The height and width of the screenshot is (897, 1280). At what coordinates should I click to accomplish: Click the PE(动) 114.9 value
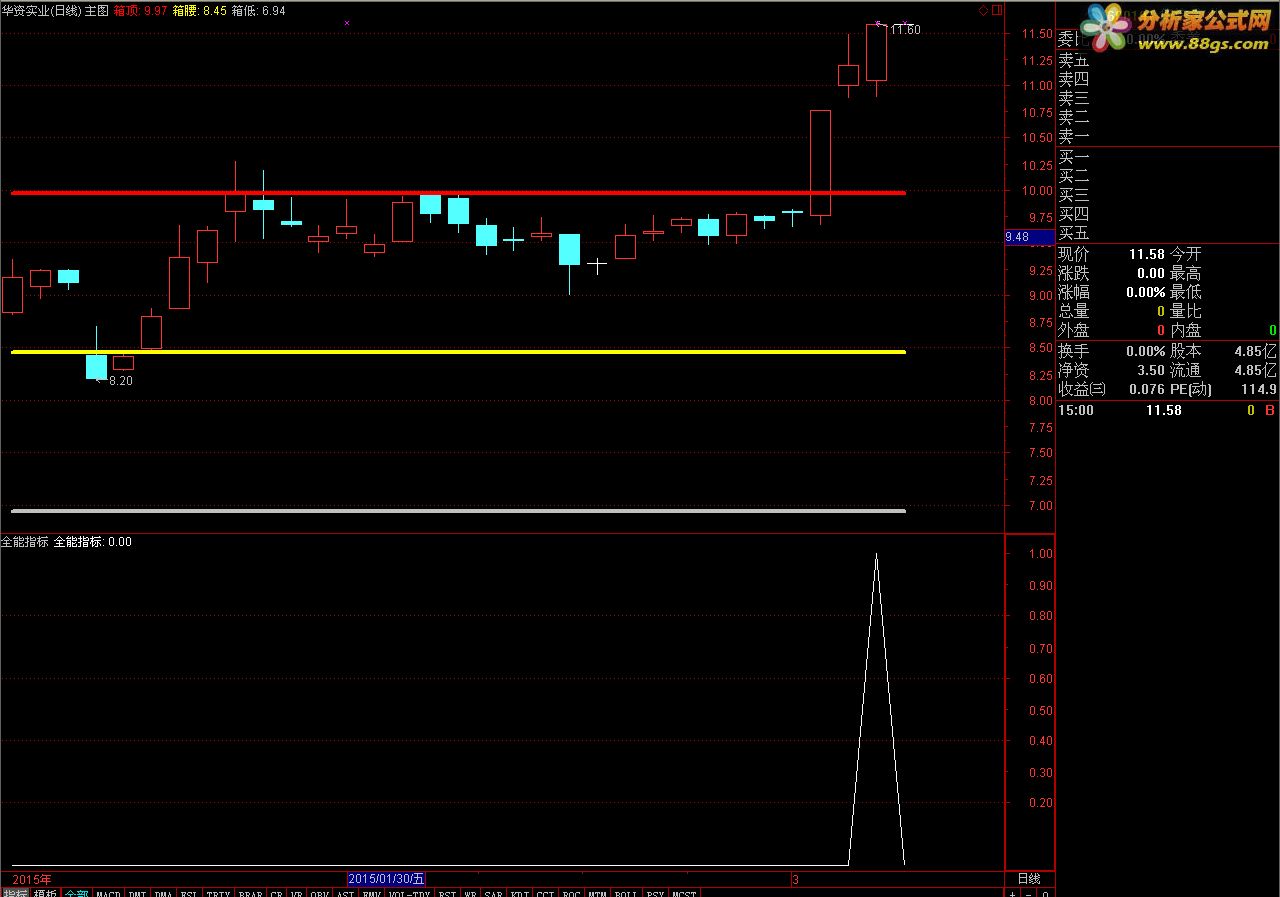pos(1224,389)
